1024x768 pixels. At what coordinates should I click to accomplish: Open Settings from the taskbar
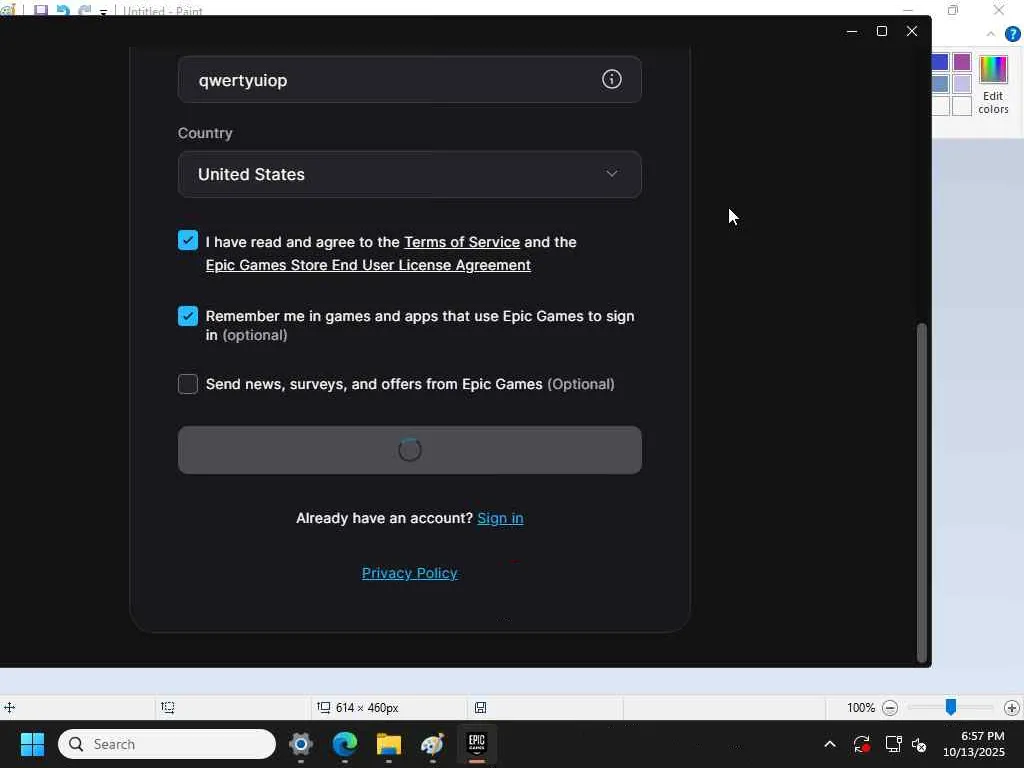(x=300, y=744)
